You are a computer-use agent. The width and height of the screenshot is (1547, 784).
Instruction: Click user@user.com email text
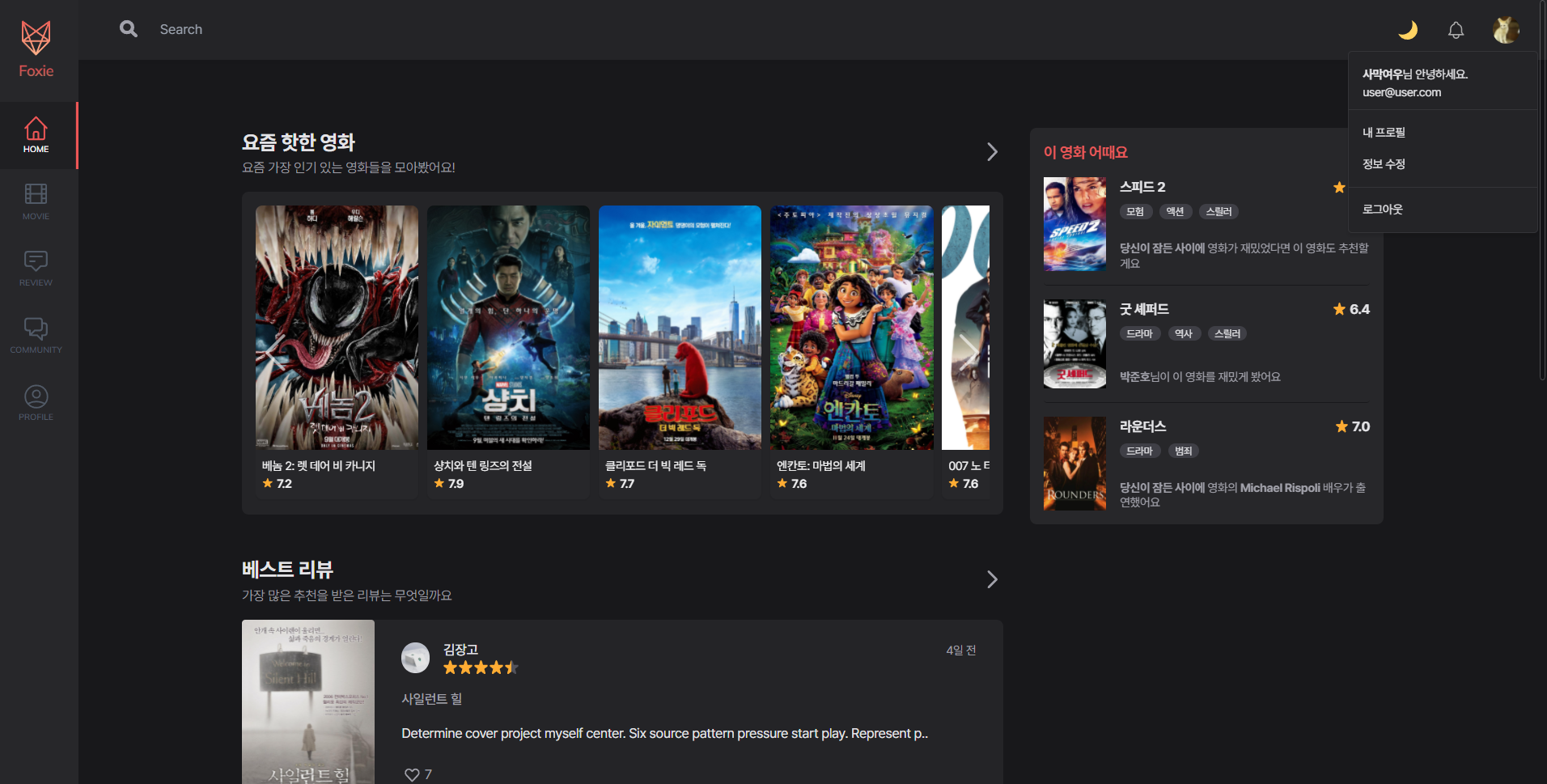[1401, 92]
